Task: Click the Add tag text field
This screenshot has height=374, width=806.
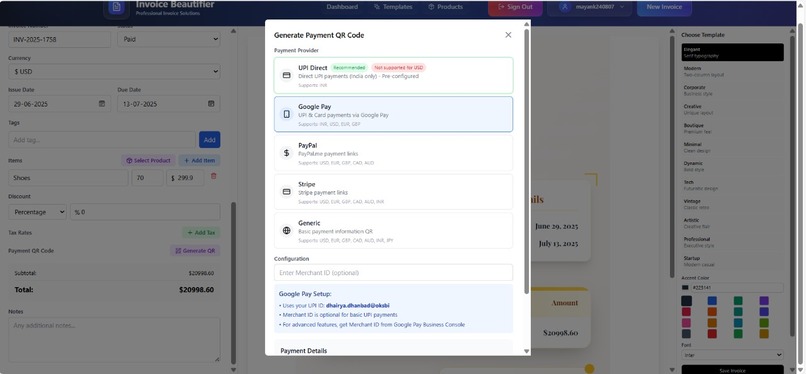Action: [102, 140]
